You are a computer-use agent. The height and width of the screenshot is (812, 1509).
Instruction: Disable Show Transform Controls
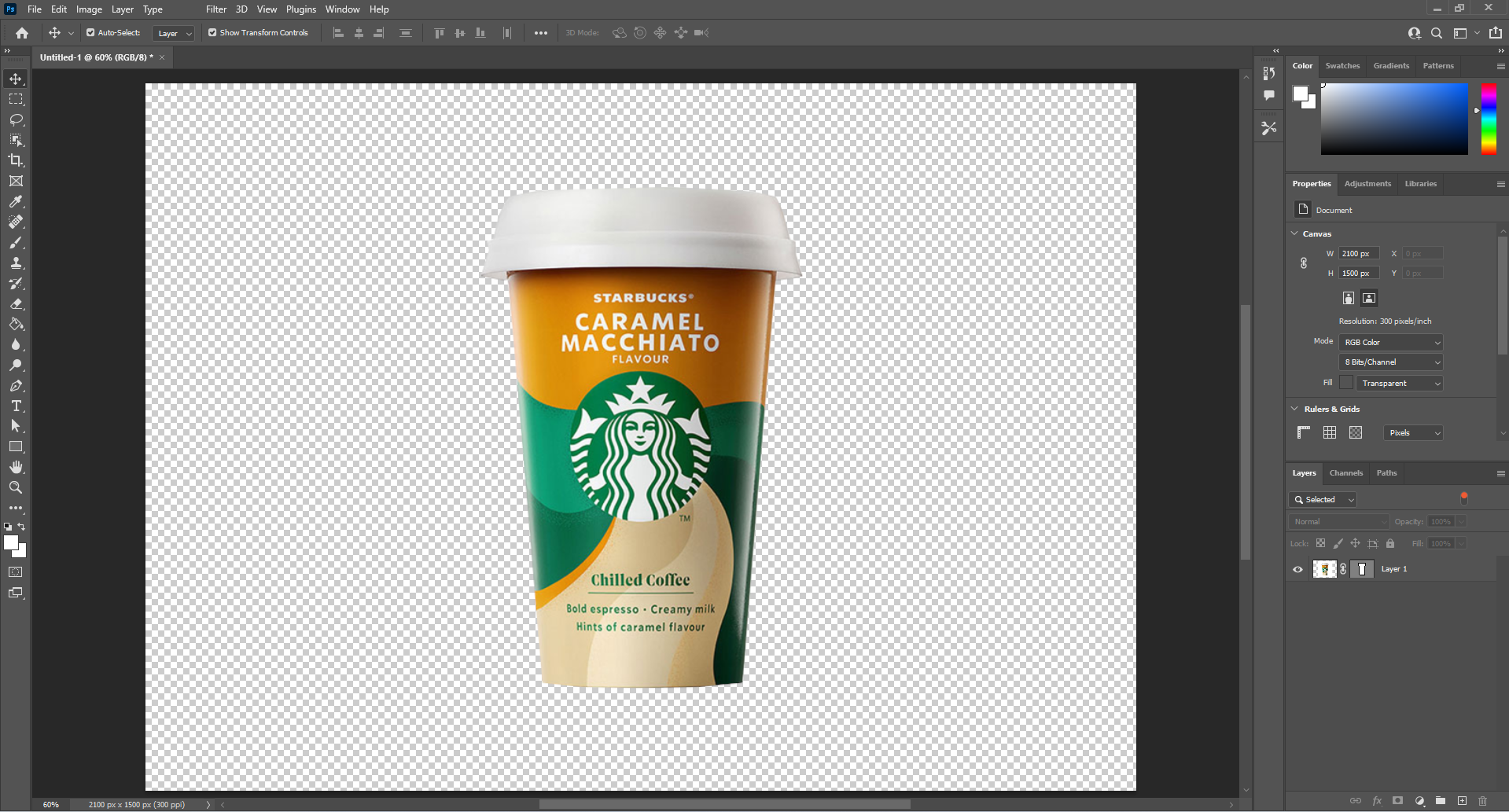click(x=212, y=32)
